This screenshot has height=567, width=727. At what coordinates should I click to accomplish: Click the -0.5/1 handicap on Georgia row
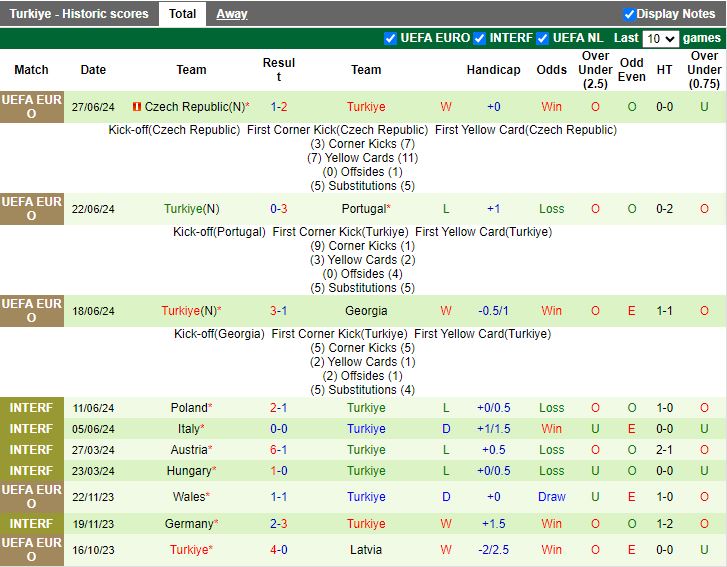coord(493,311)
